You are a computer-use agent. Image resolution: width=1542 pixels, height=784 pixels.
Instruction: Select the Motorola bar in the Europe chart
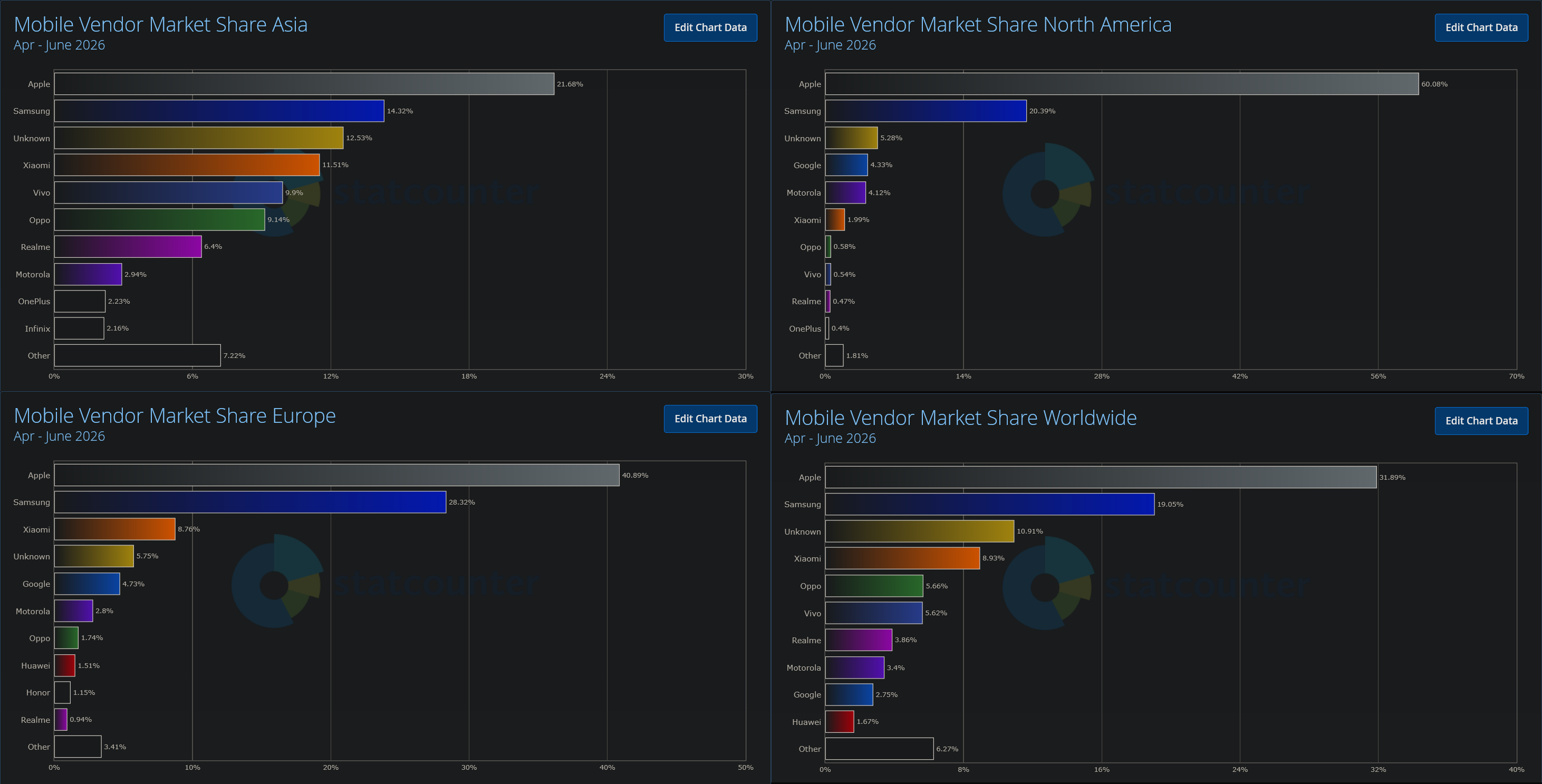74,611
